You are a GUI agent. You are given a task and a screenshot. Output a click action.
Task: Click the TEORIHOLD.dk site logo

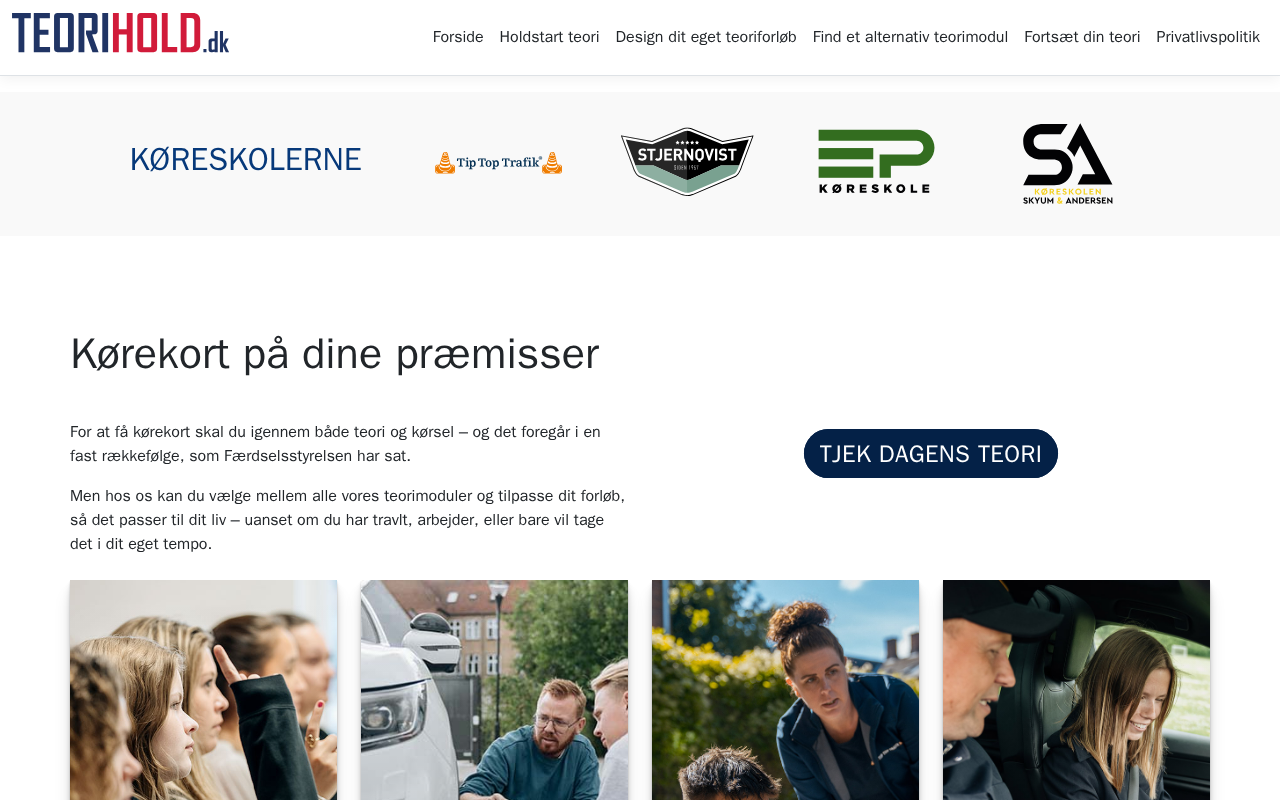[120, 33]
